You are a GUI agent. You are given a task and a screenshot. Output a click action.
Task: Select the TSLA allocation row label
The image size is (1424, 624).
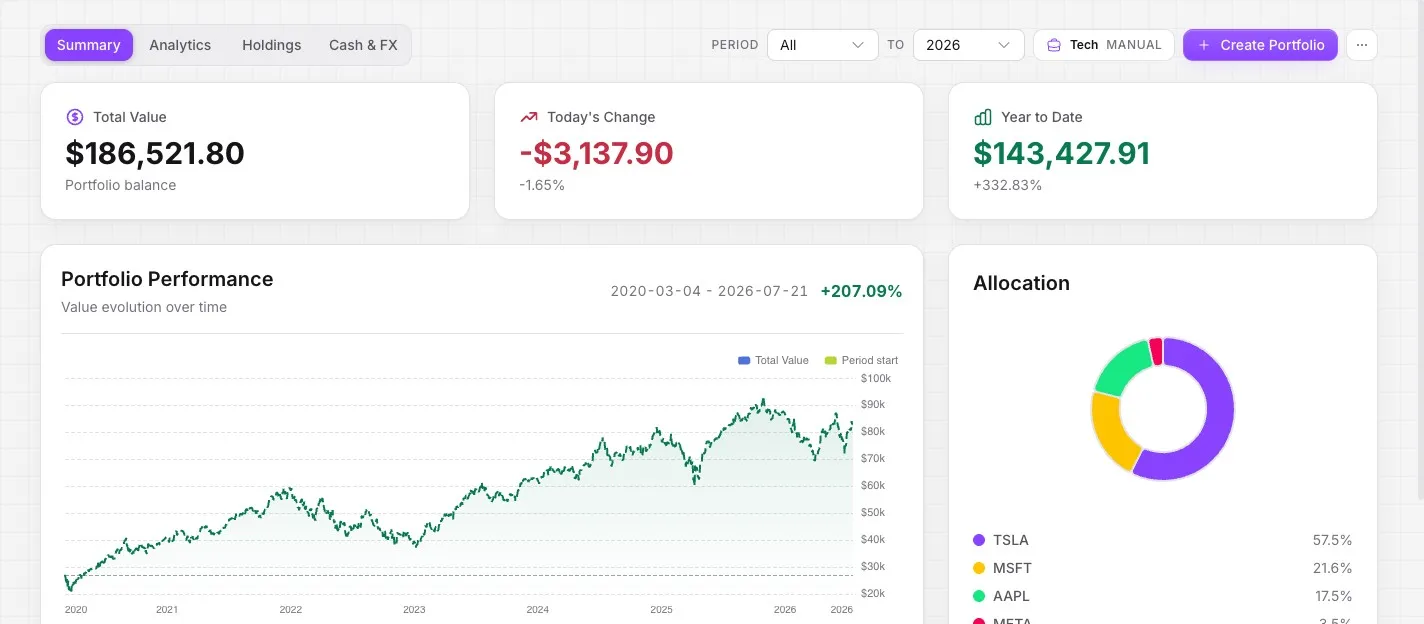pyautogui.click(x=1011, y=540)
